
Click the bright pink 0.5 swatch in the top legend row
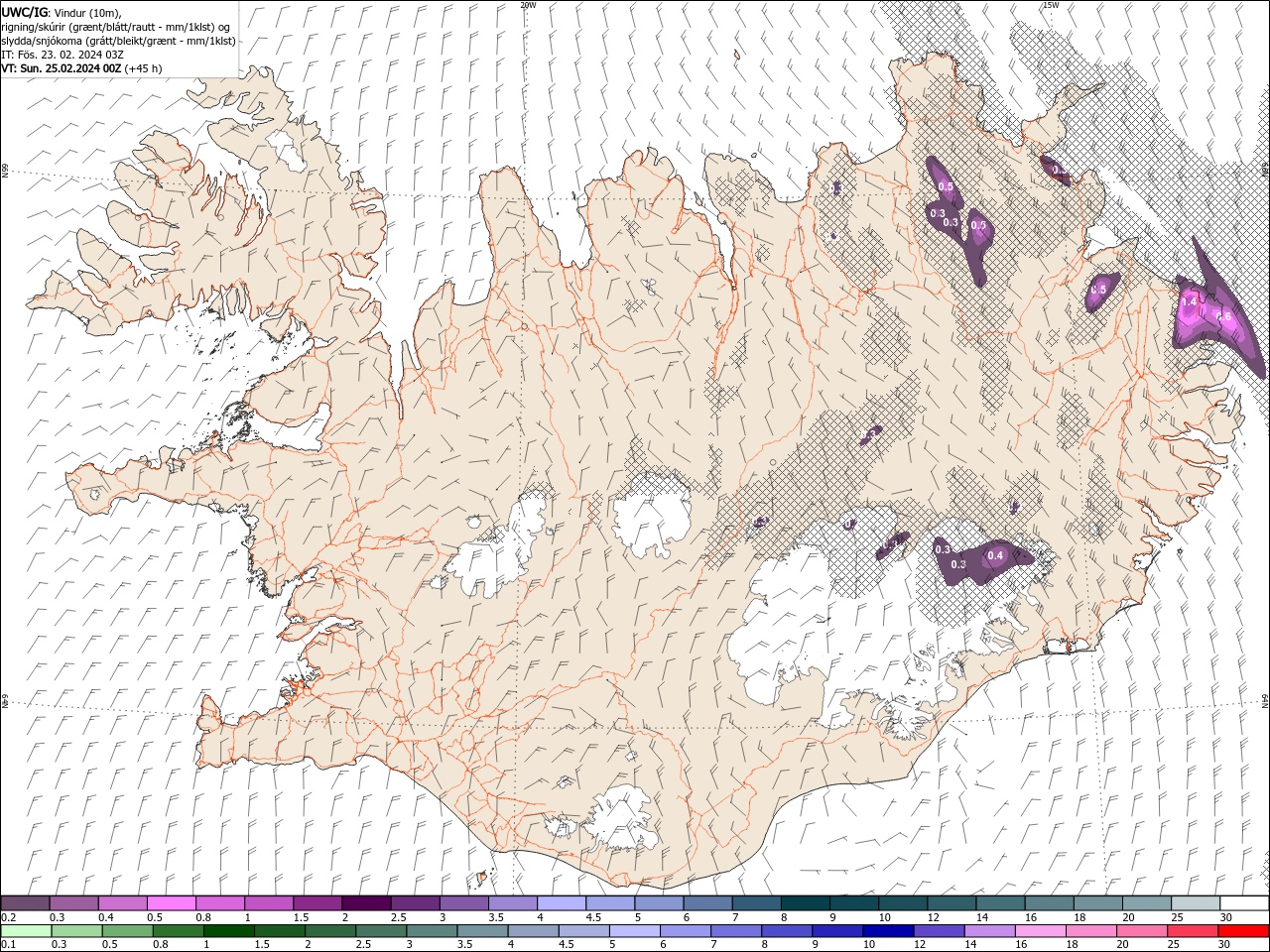point(172,903)
